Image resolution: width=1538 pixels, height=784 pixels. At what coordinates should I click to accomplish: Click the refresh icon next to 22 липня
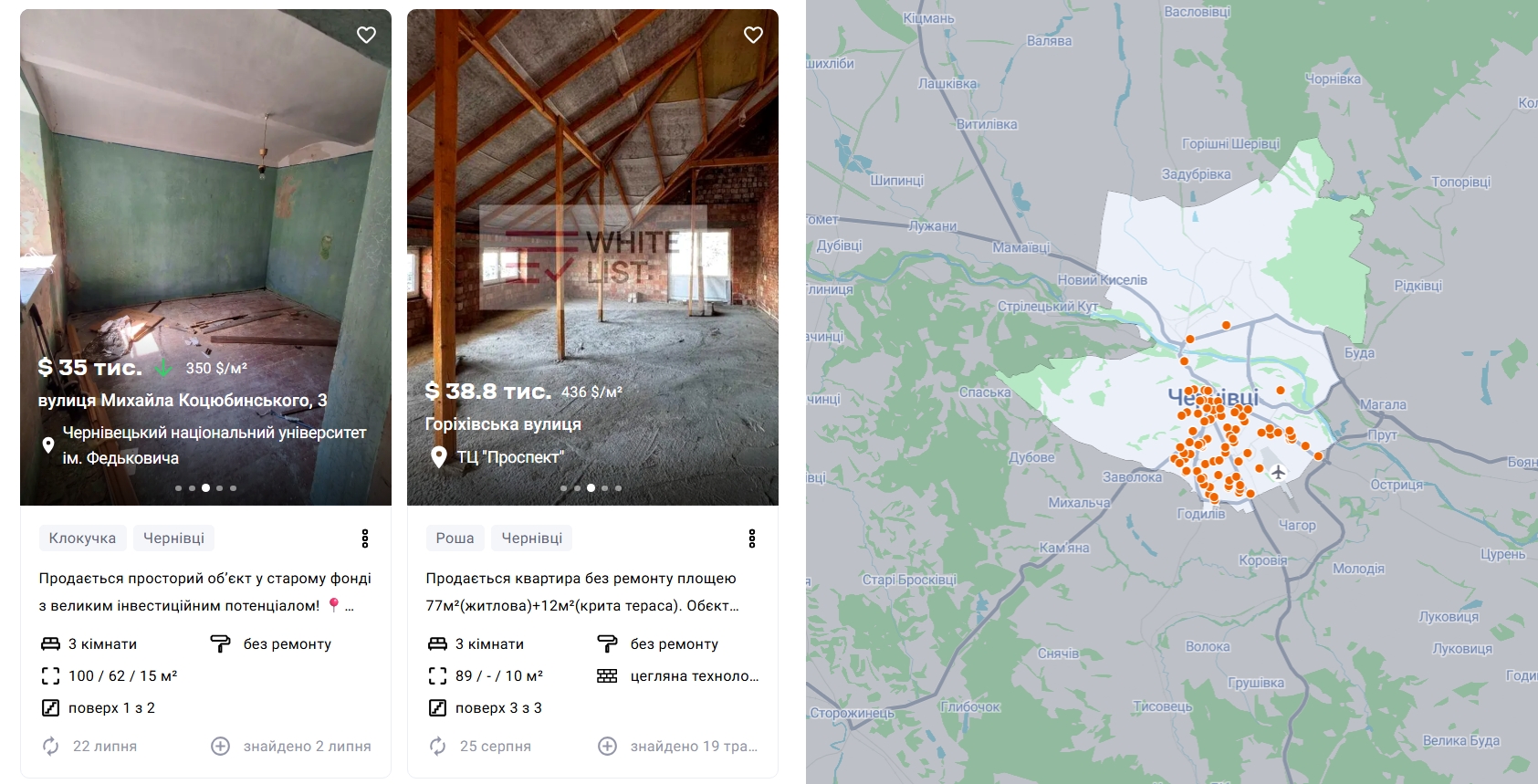[x=51, y=747]
